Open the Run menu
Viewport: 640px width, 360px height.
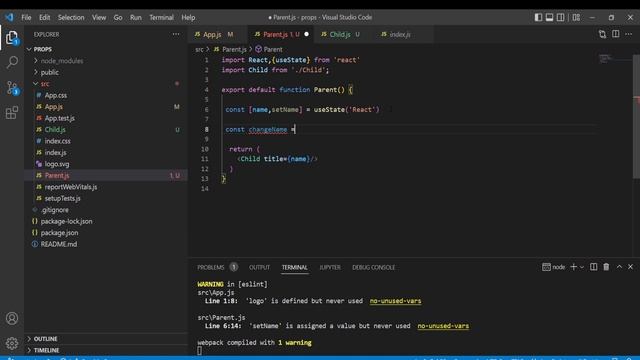click(x=136, y=17)
